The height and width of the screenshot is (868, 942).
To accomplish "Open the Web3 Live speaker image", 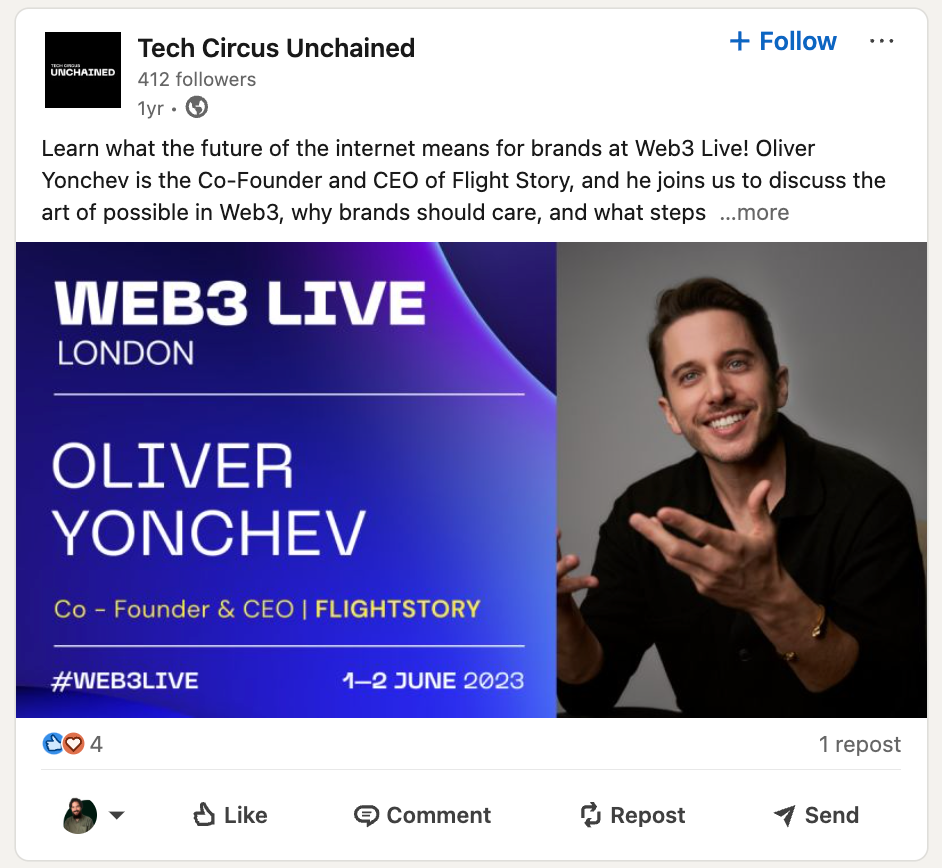I will click(471, 480).
